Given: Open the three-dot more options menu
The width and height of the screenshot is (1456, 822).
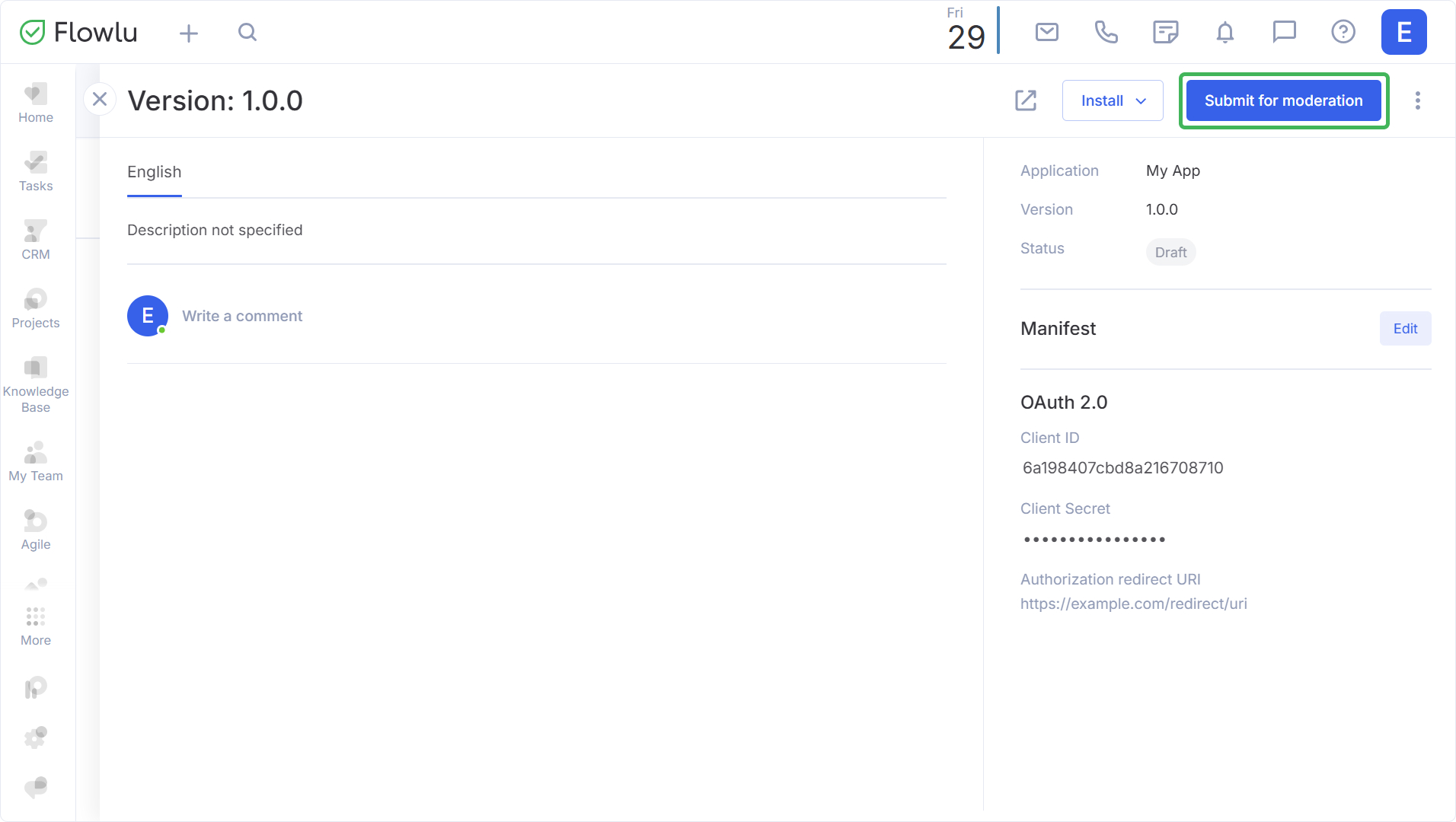Looking at the screenshot, I should coord(1418,100).
